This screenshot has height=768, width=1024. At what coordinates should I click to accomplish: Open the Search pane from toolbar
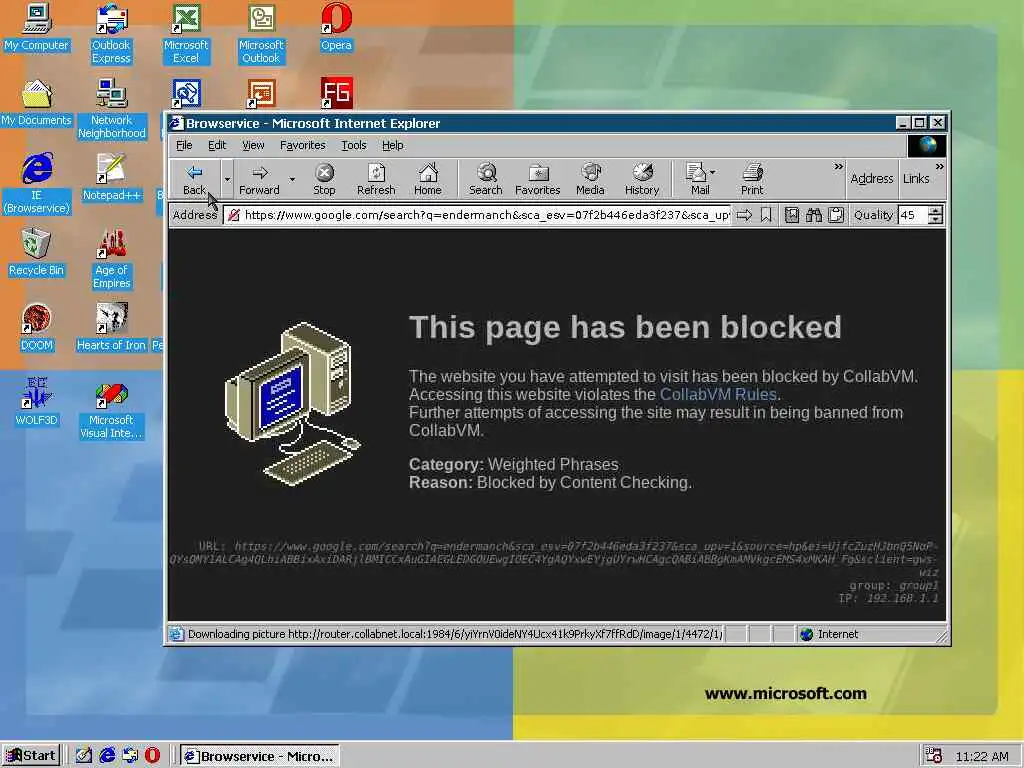coord(486,179)
